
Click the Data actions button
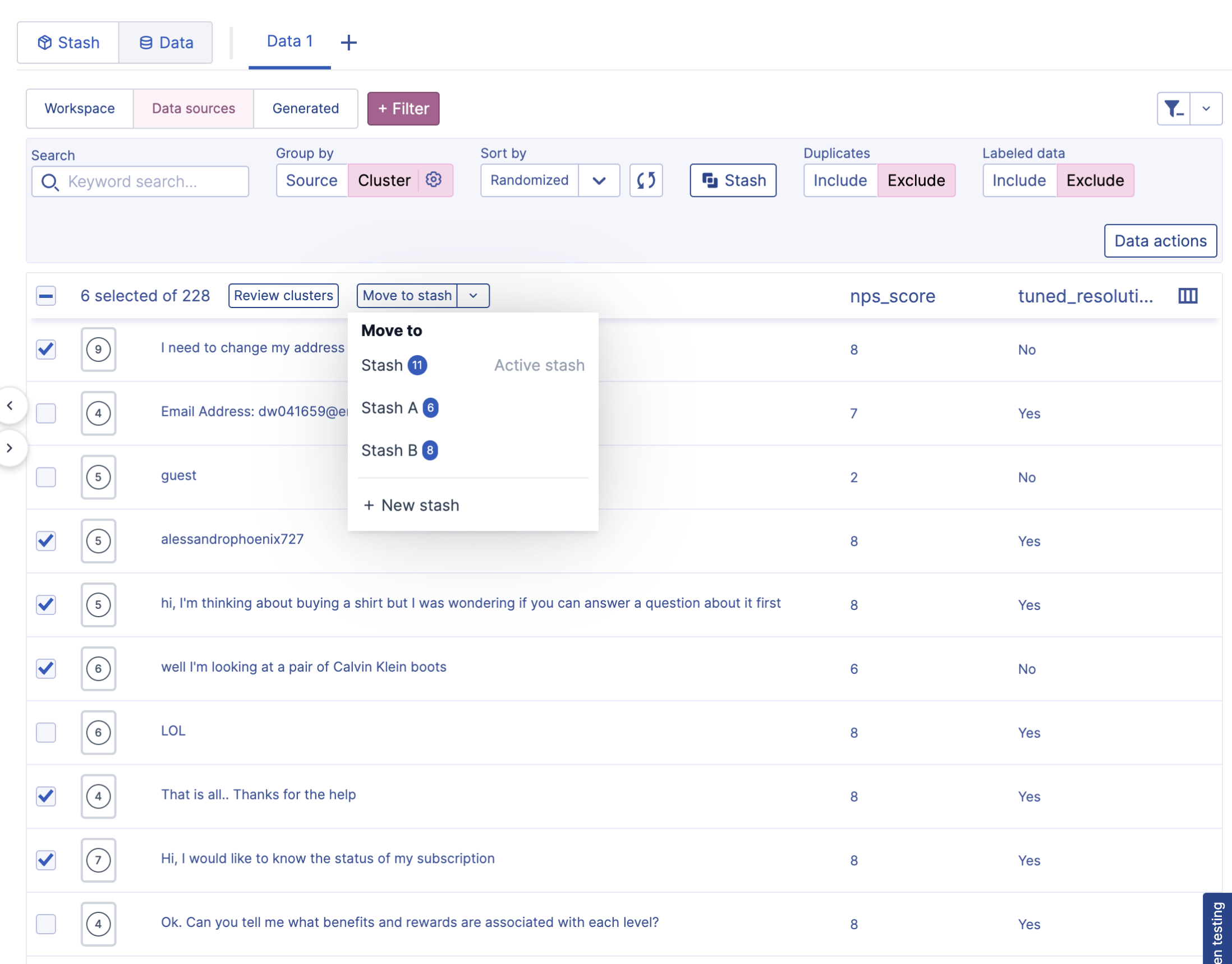coord(1160,241)
